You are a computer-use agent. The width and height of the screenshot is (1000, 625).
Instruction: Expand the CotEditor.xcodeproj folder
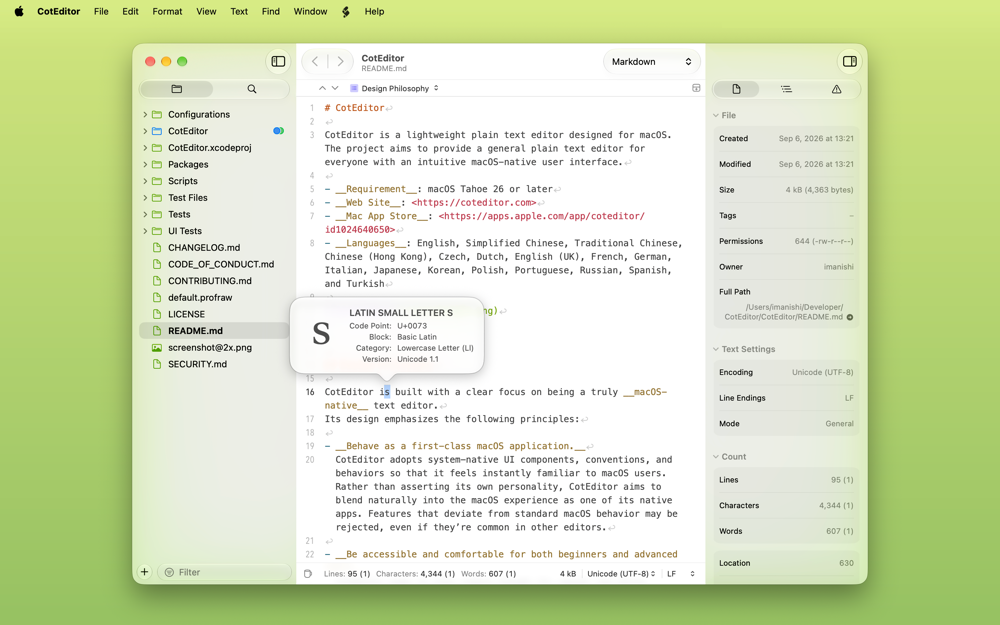145,147
